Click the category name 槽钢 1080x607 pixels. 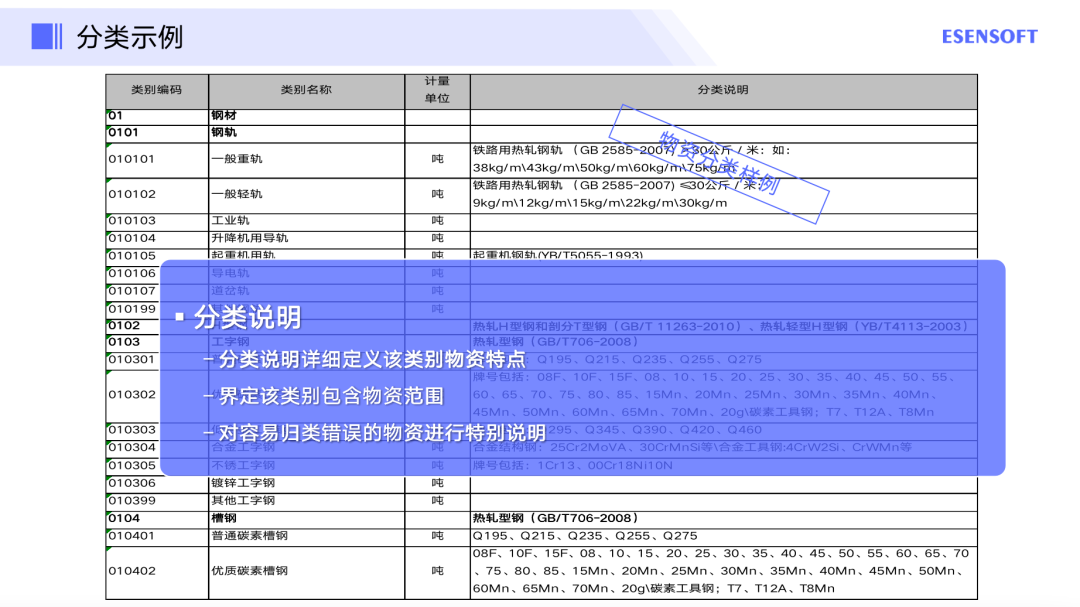[224, 518]
